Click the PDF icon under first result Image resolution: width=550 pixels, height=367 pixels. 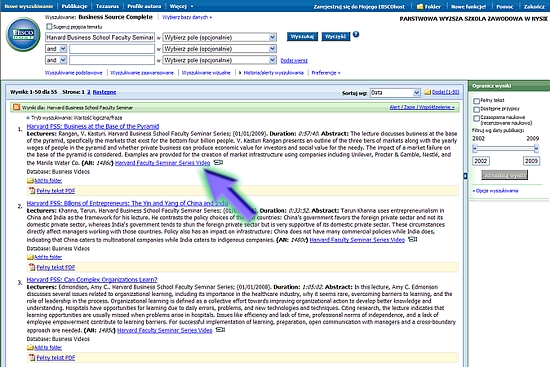pyautogui.click(x=32, y=191)
